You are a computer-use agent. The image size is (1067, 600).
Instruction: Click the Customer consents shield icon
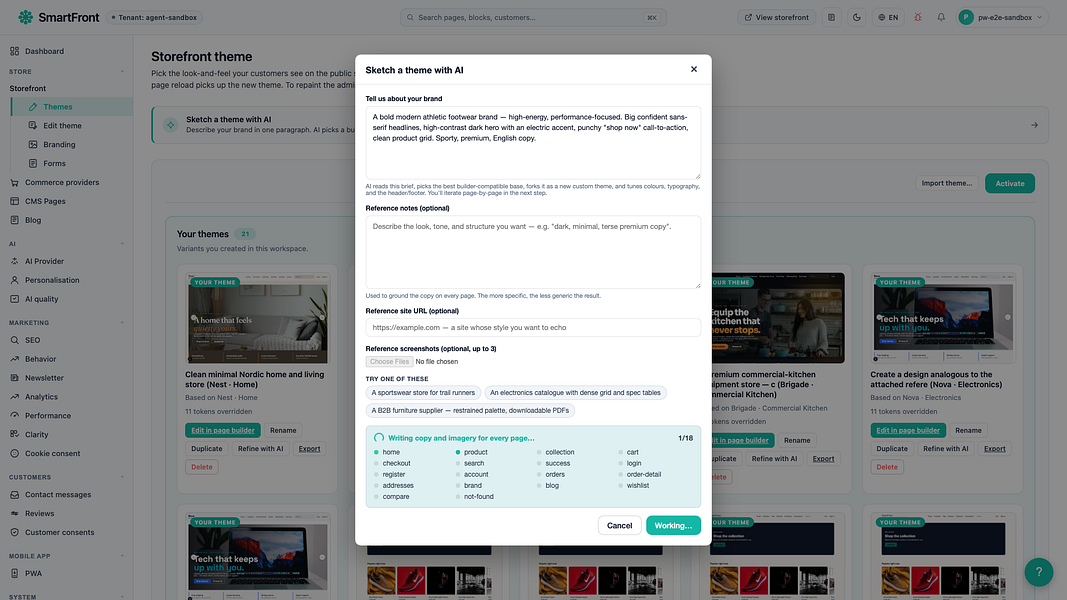pos(14,533)
